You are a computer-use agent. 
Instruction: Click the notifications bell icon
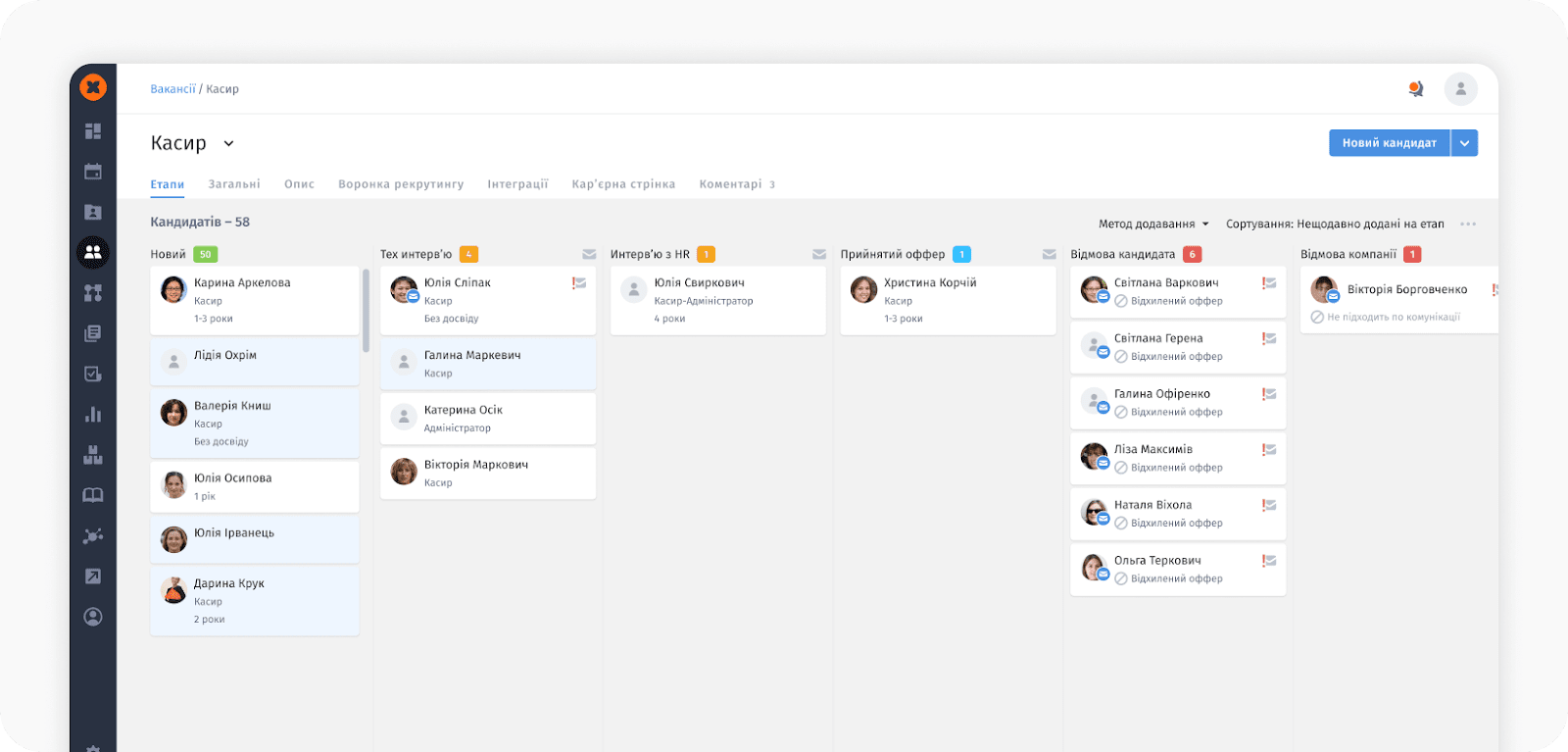[x=1415, y=89]
